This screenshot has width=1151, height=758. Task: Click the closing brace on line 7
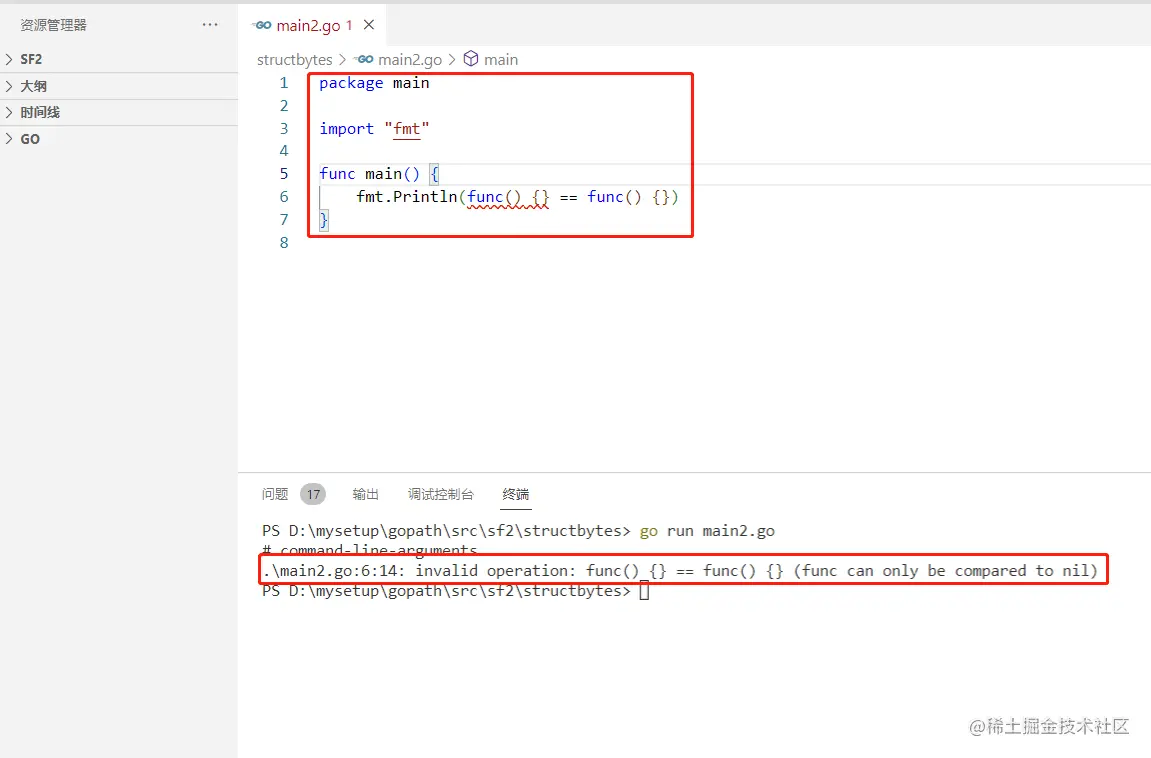pyautogui.click(x=324, y=219)
